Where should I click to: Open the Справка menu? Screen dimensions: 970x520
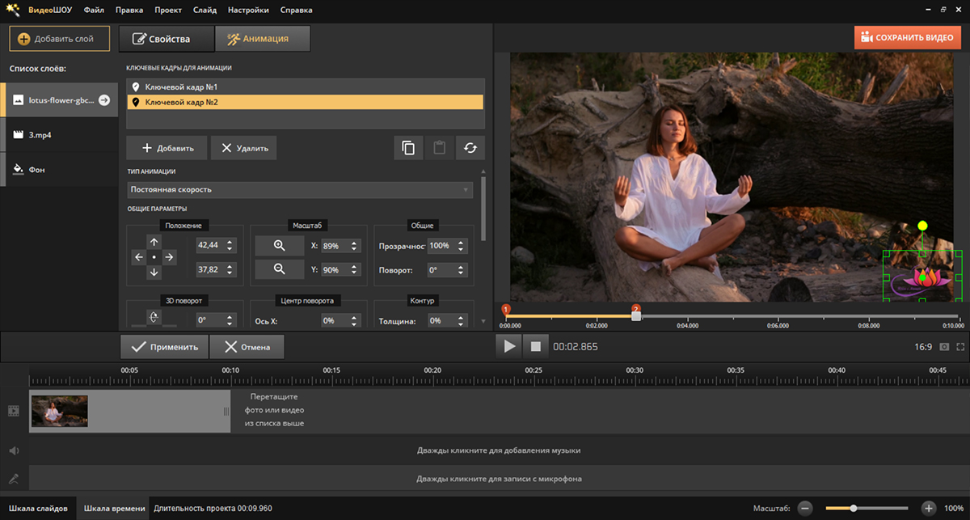coord(296,10)
